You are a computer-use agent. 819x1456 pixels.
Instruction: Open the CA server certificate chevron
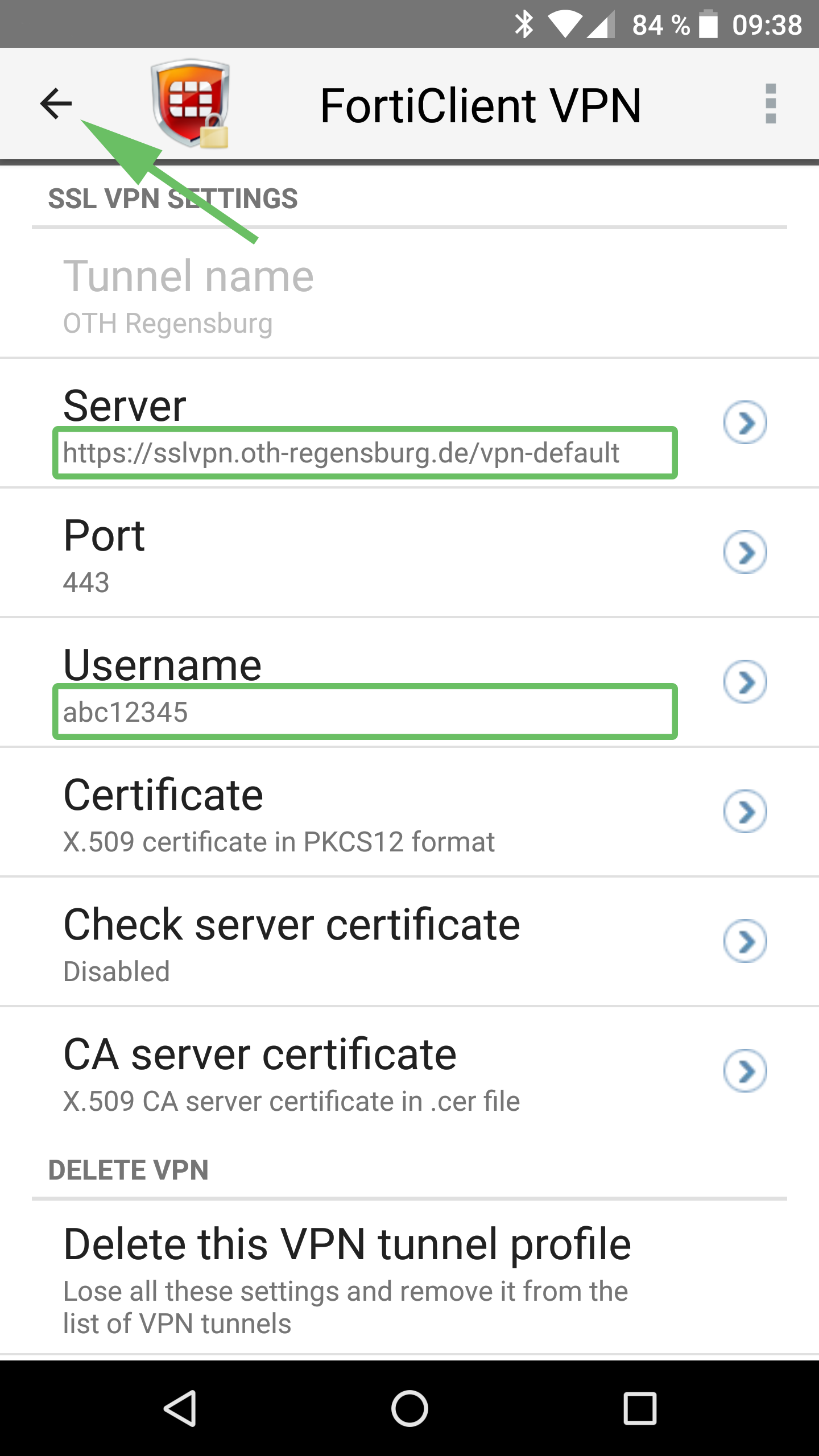(x=744, y=1071)
